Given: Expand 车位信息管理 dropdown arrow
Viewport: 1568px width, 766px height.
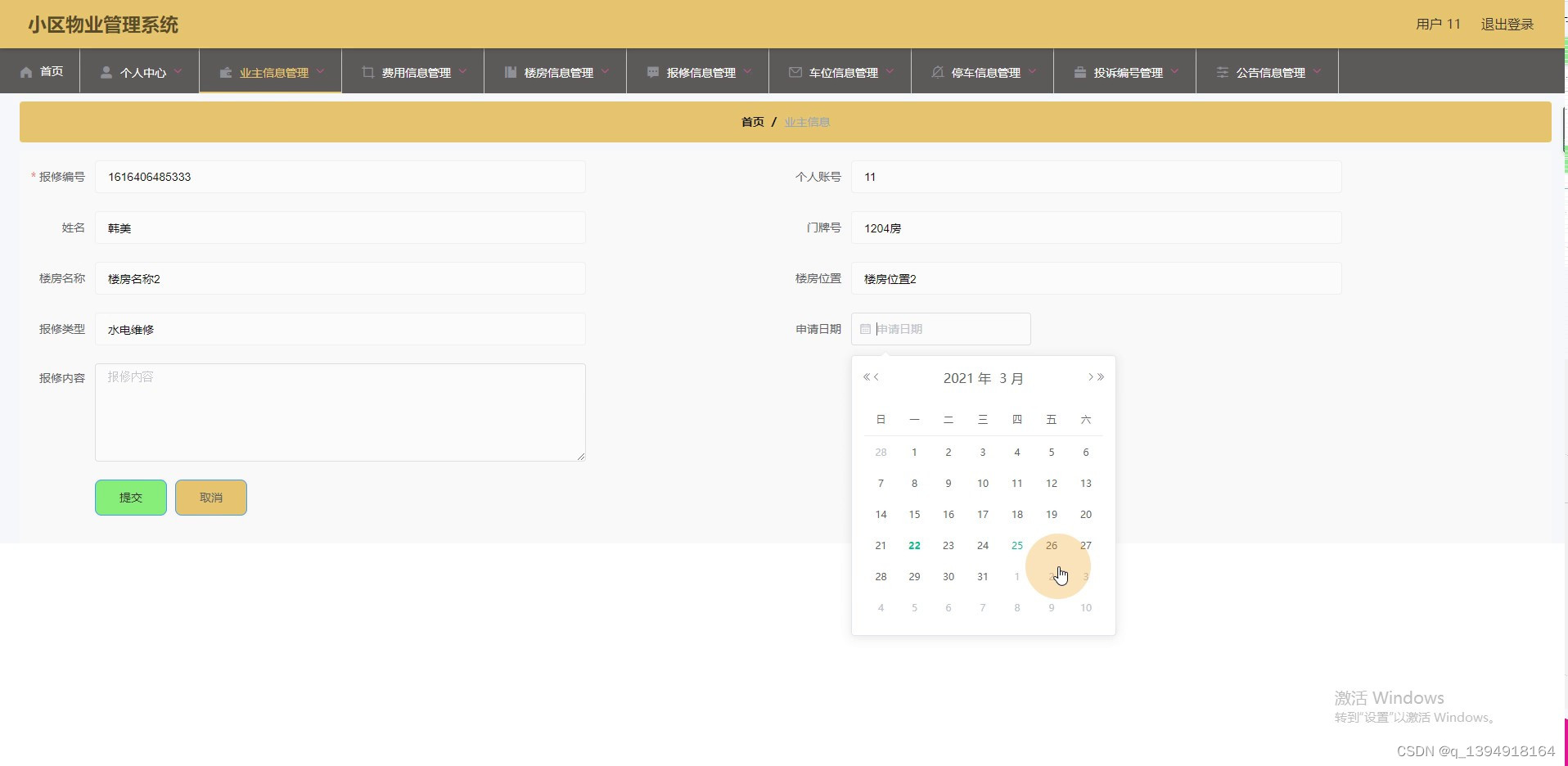Looking at the screenshot, I should coord(890,71).
